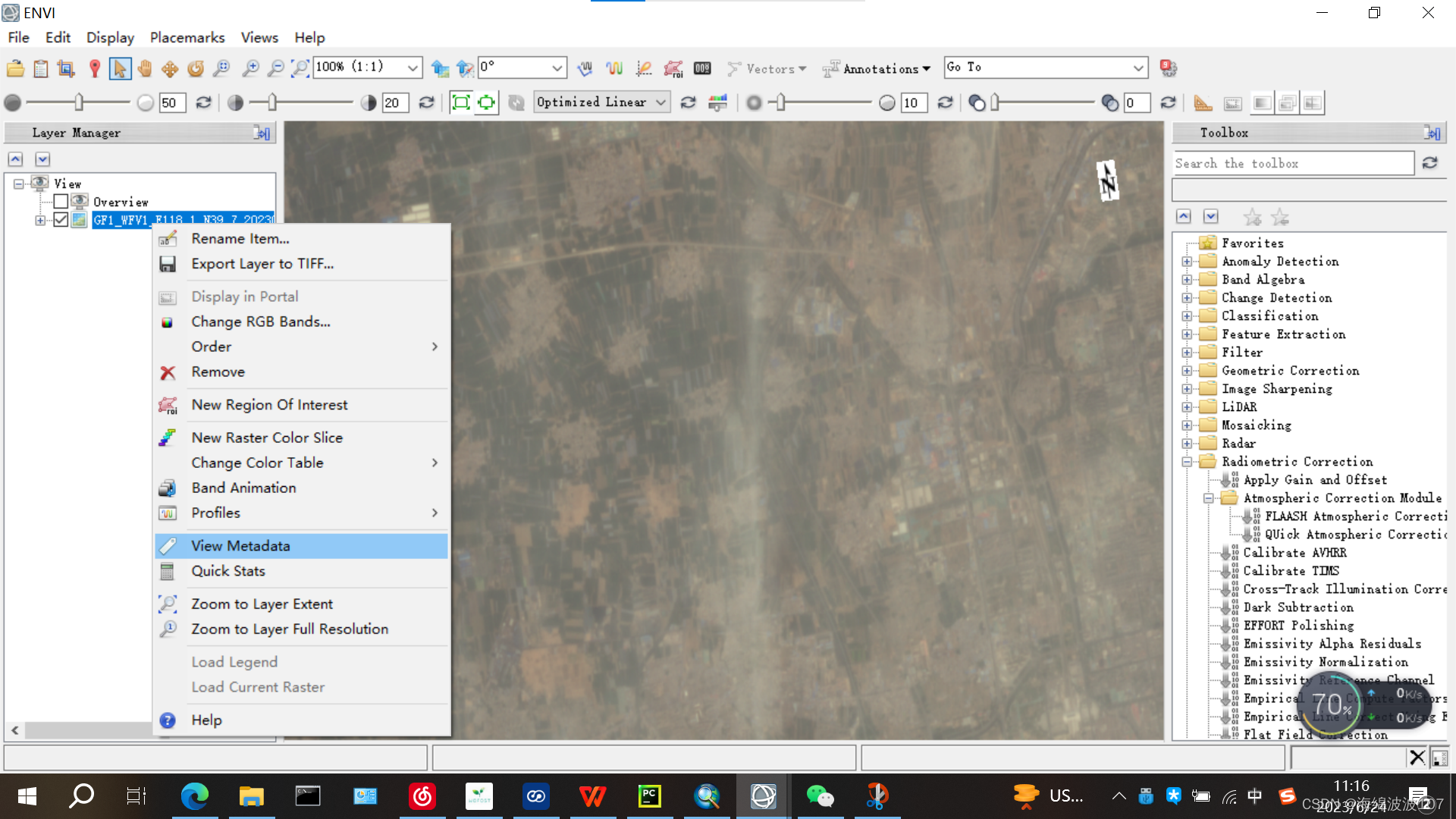
Task: Enable the Overview layer checkbox
Action: [61, 202]
